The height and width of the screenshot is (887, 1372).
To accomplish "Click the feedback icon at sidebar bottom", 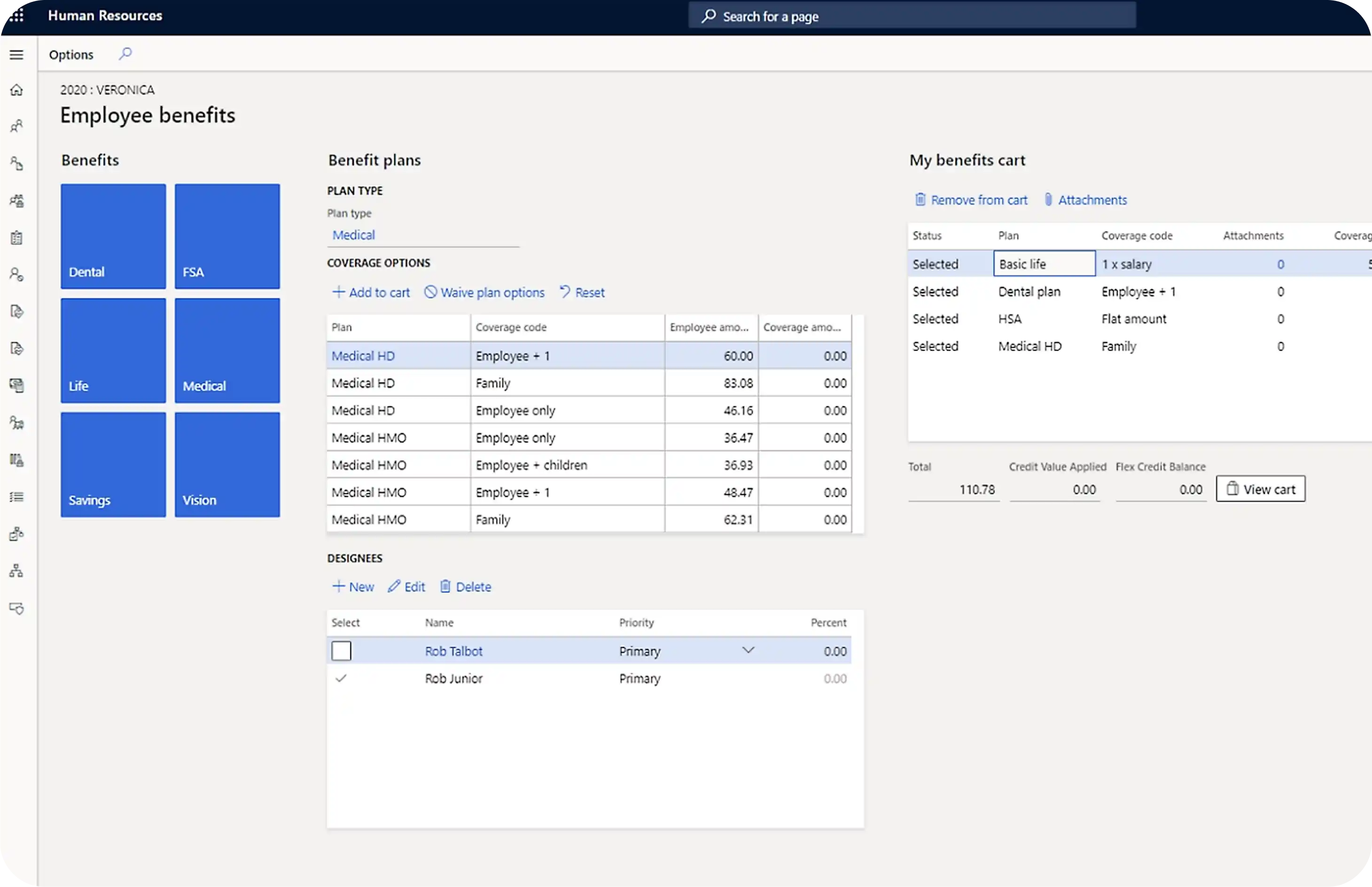I will point(17,608).
